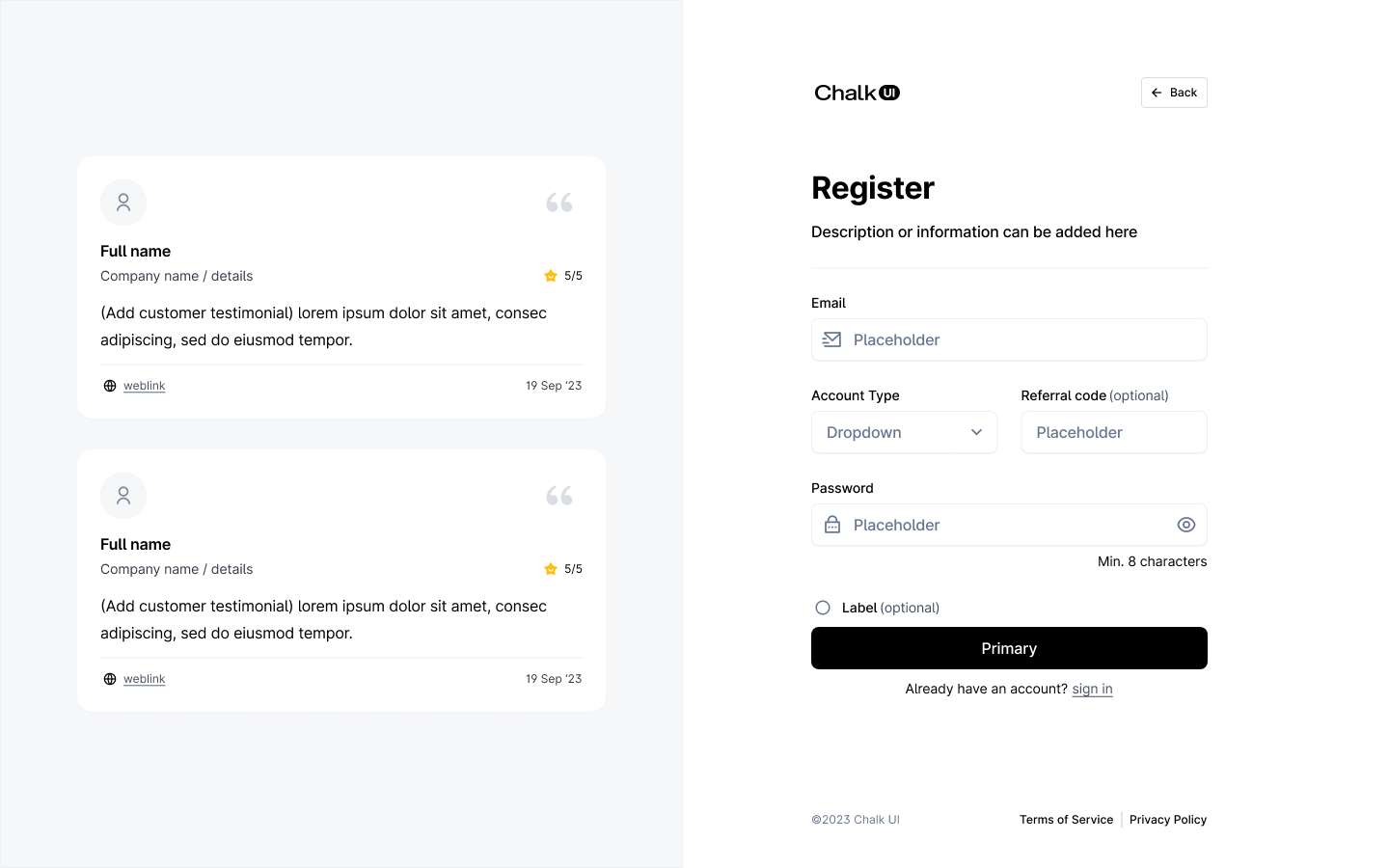
Task: Select the optional Label radio button
Action: tap(823, 608)
